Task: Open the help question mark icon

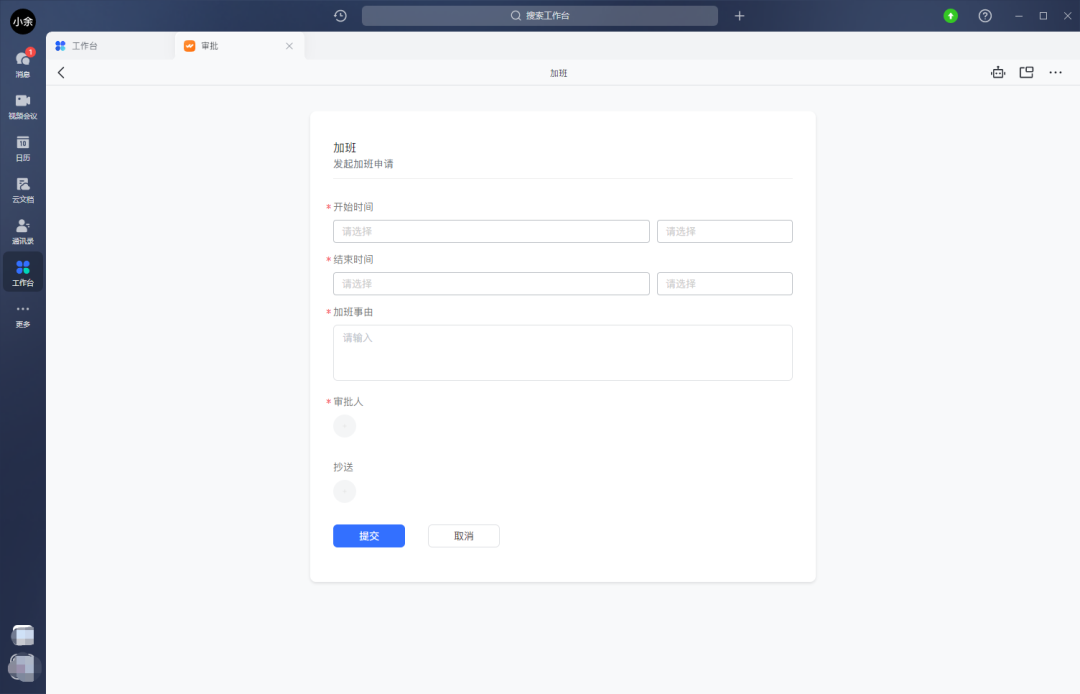Action: click(x=985, y=16)
